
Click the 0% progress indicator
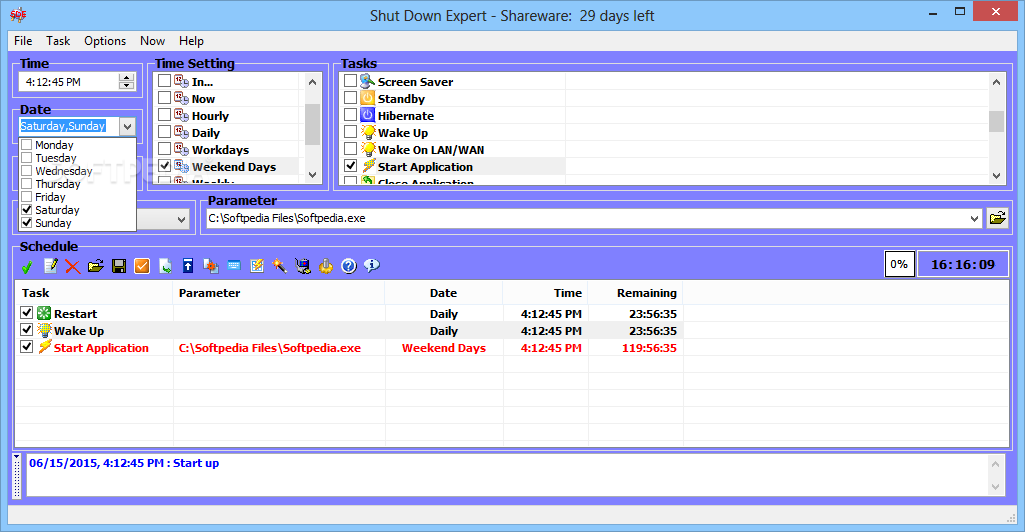click(899, 264)
